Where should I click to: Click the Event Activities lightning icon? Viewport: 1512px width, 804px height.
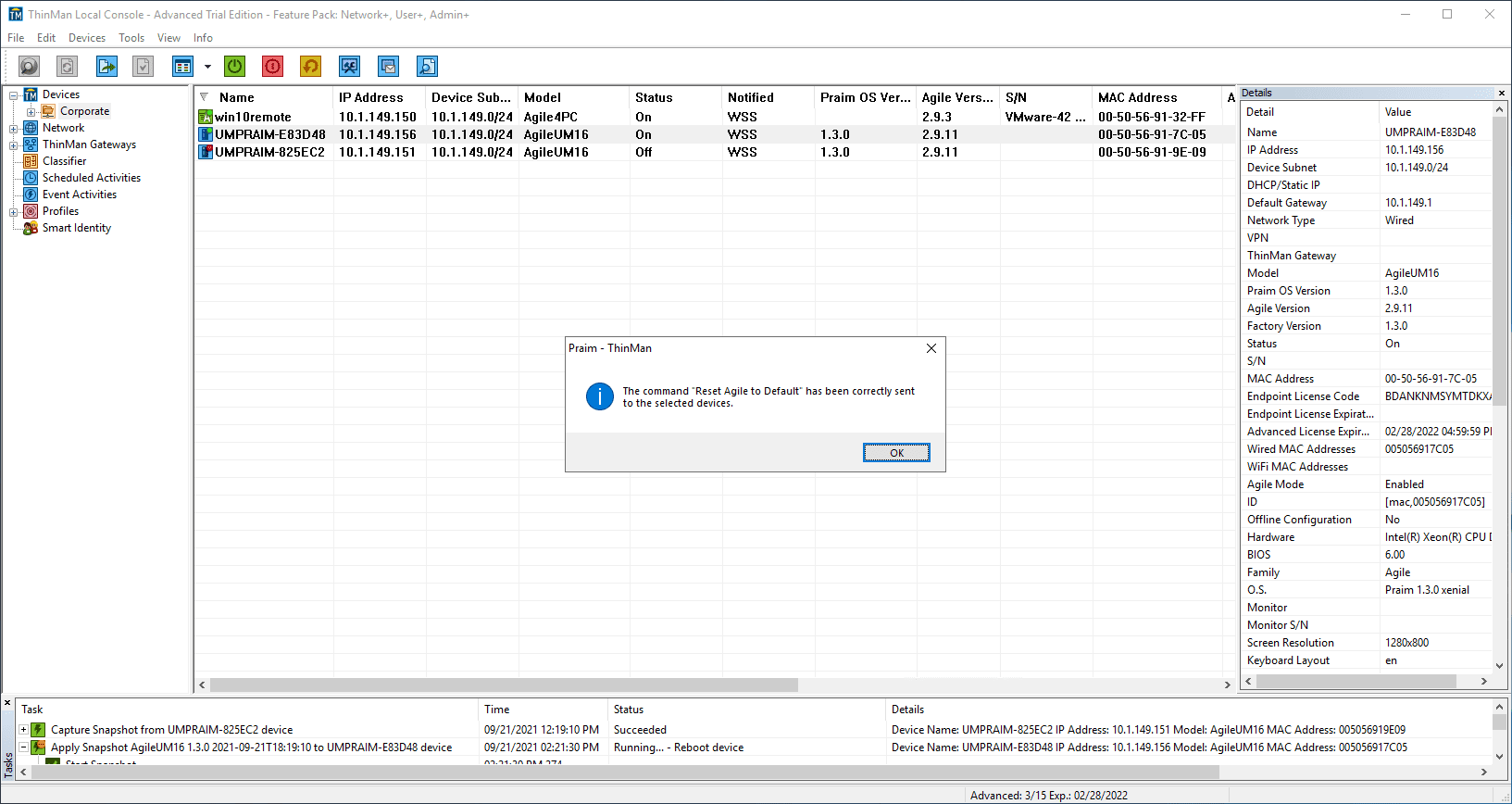click(x=31, y=195)
